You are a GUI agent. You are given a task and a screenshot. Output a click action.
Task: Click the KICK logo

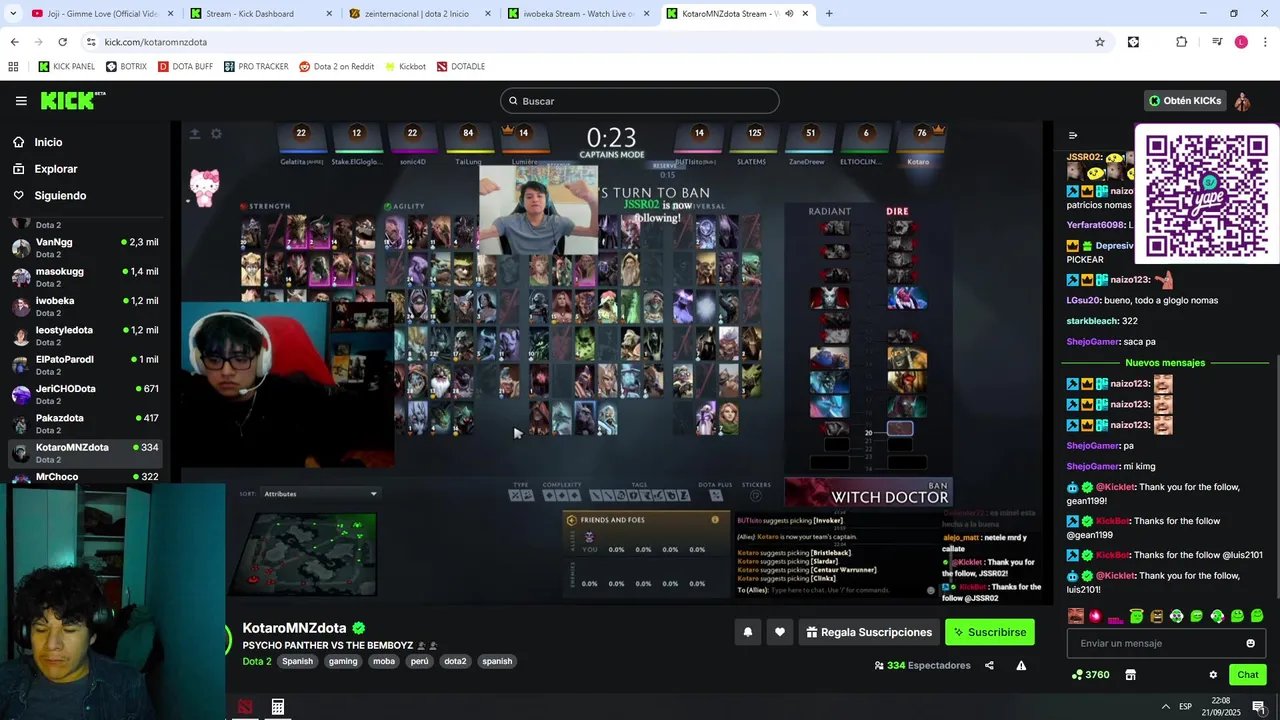pyautogui.click(x=72, y=100)
